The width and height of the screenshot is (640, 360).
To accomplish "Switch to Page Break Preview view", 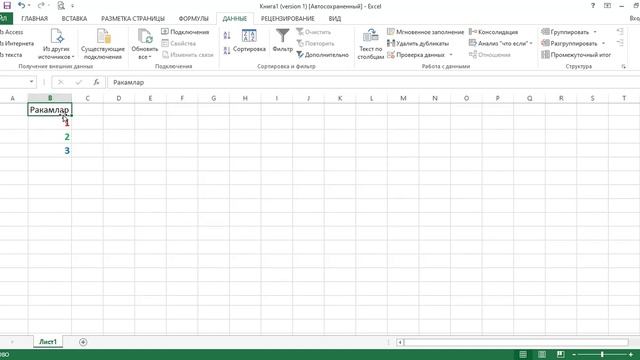I will pyautogui.click(x=560, y=354).
